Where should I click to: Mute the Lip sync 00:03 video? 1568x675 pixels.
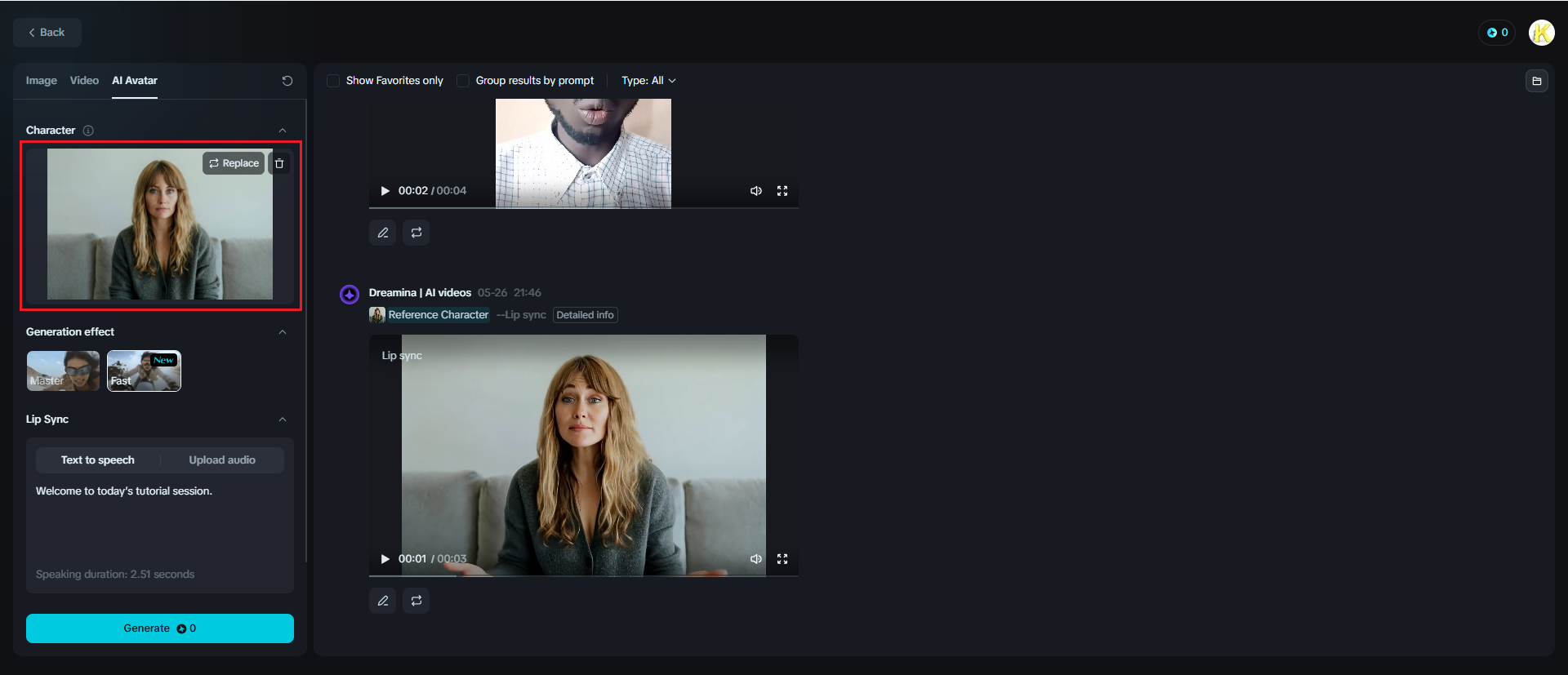756,559
